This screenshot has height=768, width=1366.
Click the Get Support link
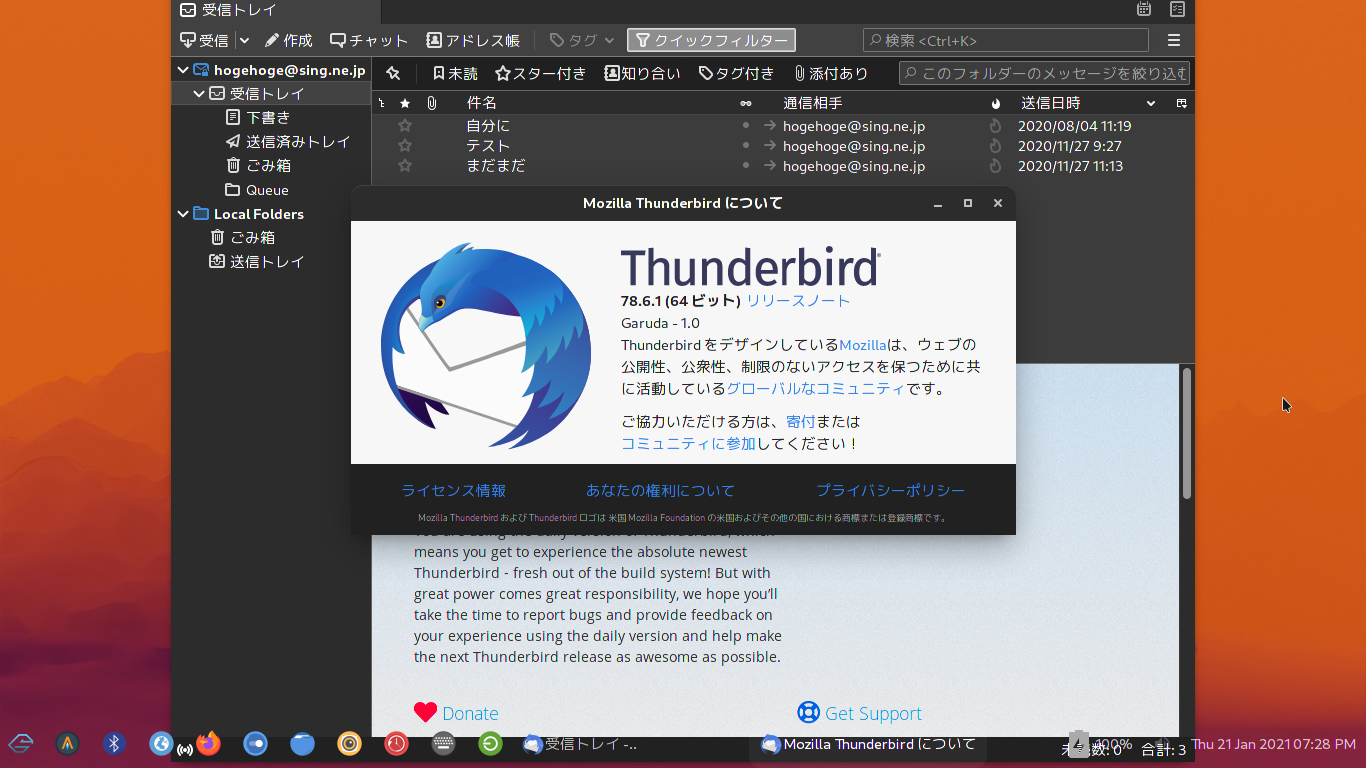859,713
